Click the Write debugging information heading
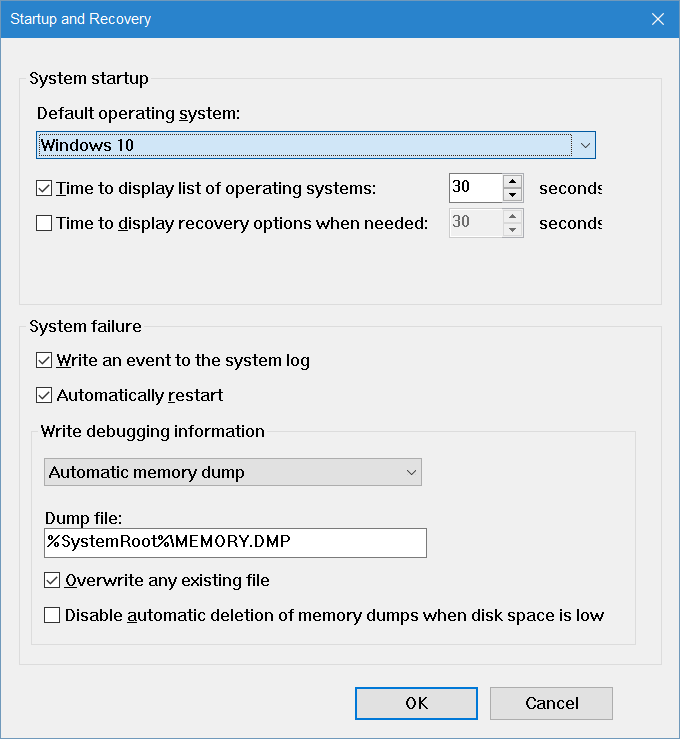The image size is (680, 739). 153,431
